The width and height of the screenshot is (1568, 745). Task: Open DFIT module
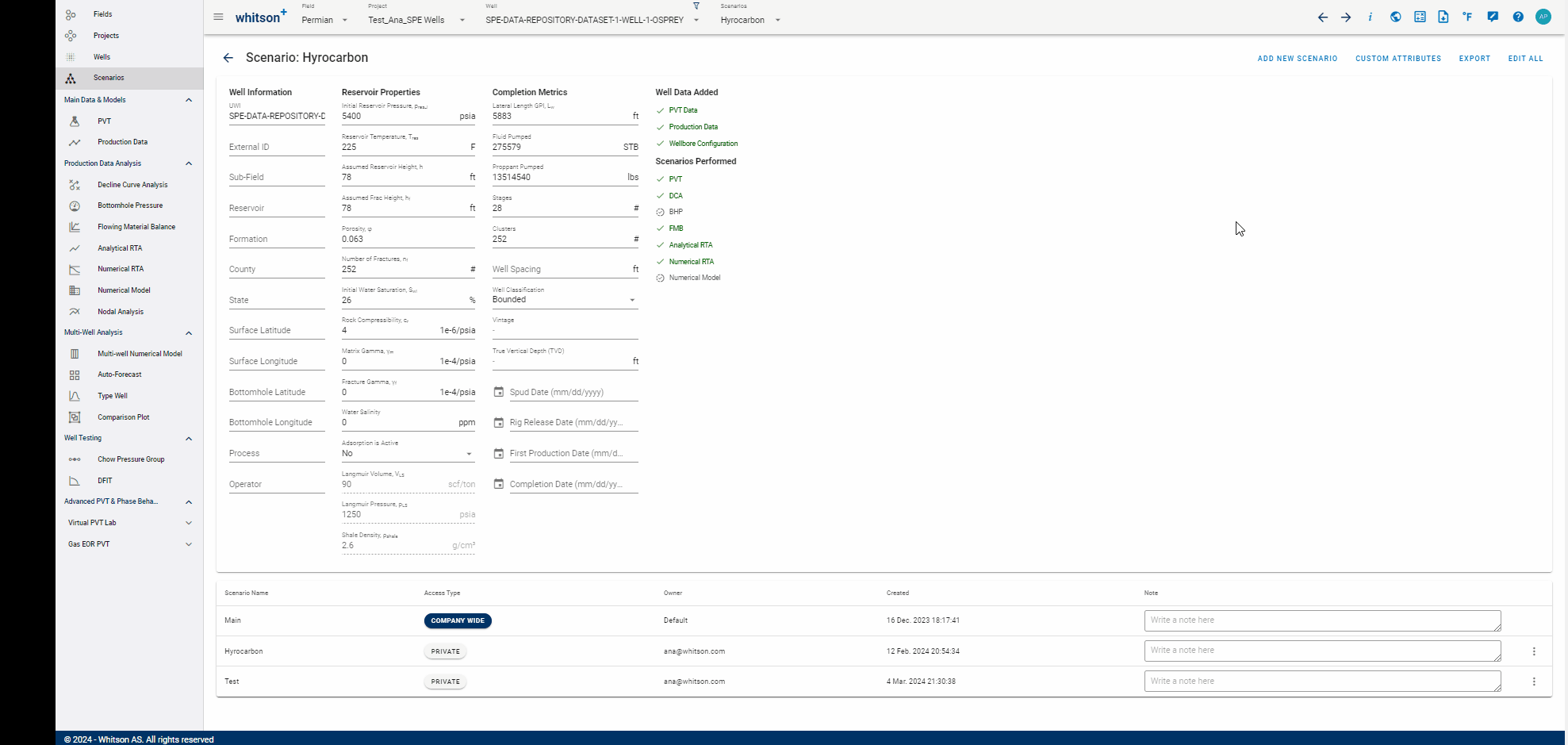[x=129, y=481]
